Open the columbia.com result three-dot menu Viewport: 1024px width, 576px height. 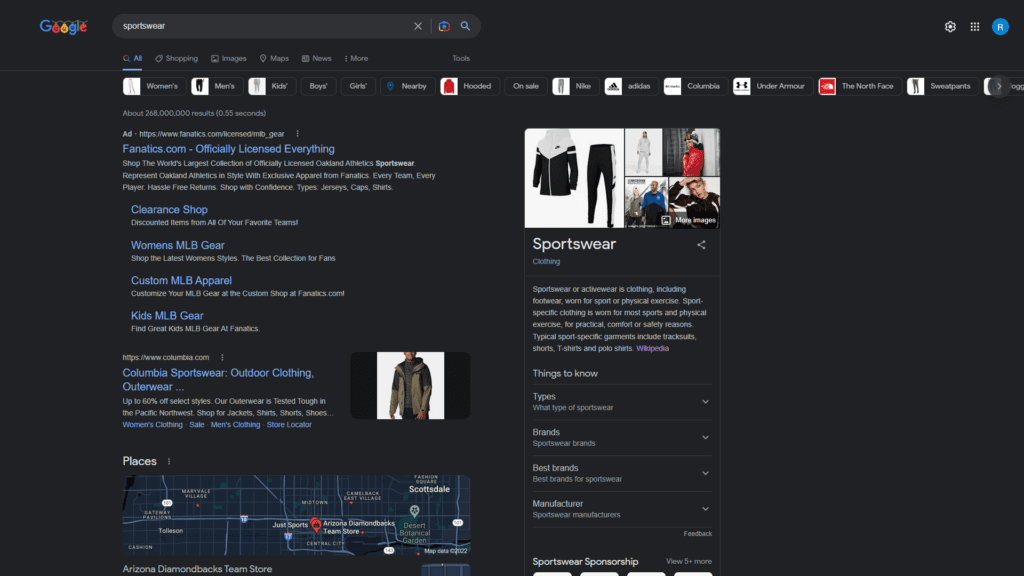[x=222, y=358]
